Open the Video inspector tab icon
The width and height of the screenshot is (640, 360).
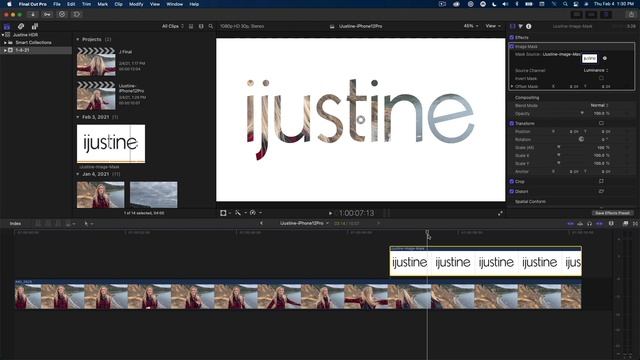513,26
